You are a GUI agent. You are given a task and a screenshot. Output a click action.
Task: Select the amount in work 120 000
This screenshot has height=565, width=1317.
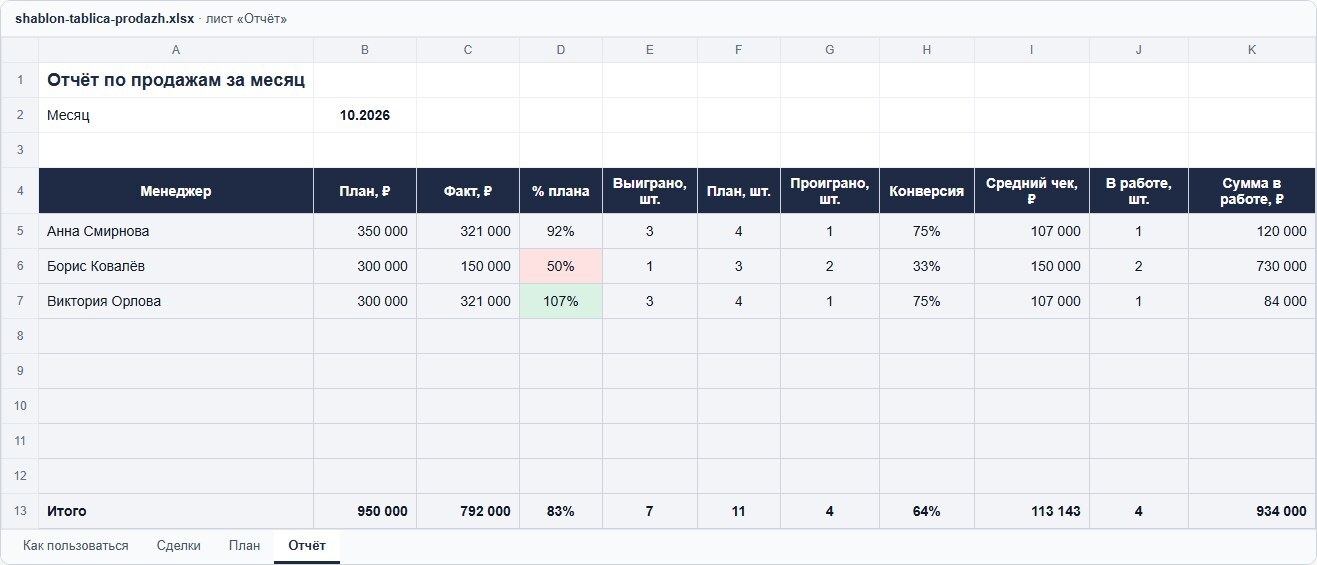coord(1252,231)
